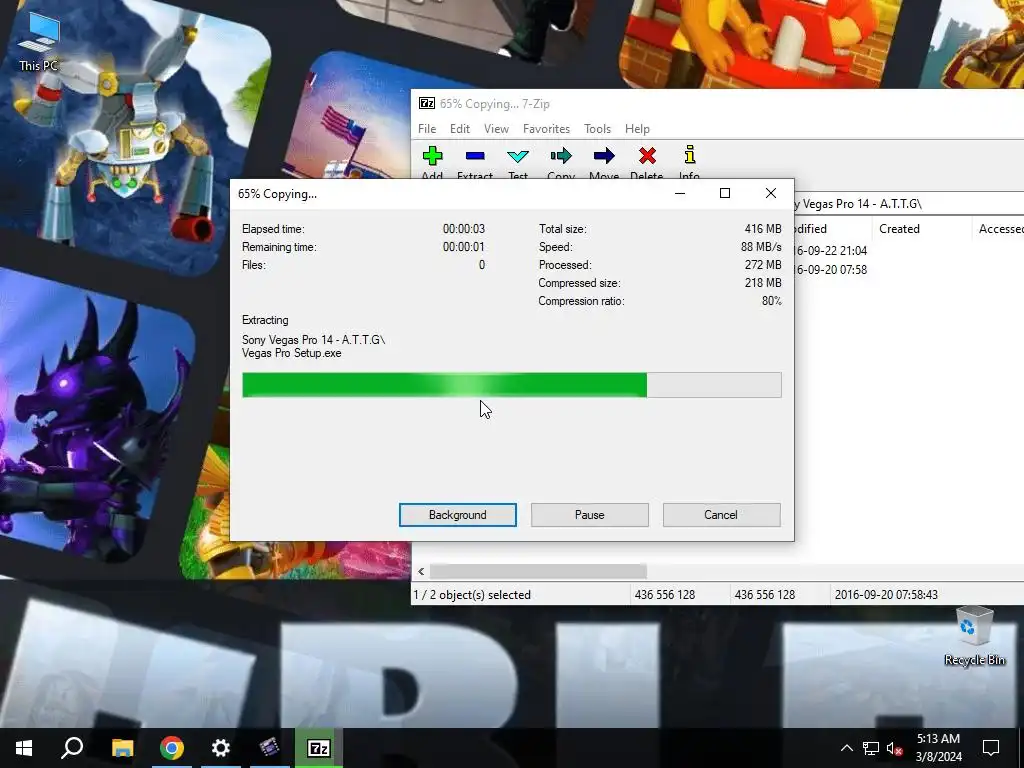Click the scrollbar left arrow in 7-Zip
This screenshot has height=768, width=1024.
(x=421, y=571)
